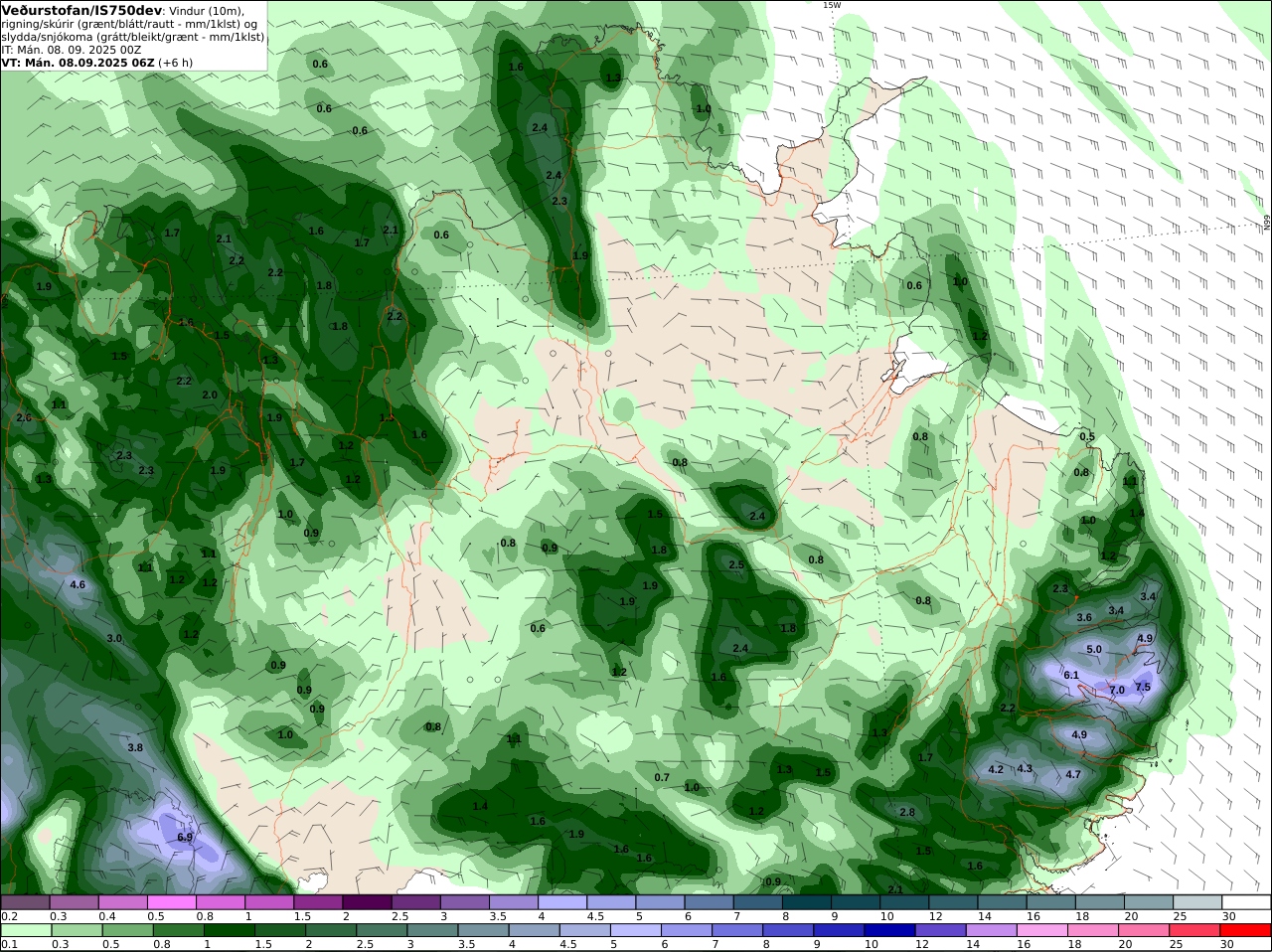The height and width of the screenshot is (952, 1272).
Task: Click the 0.7 value on the map
Action: 662,777
